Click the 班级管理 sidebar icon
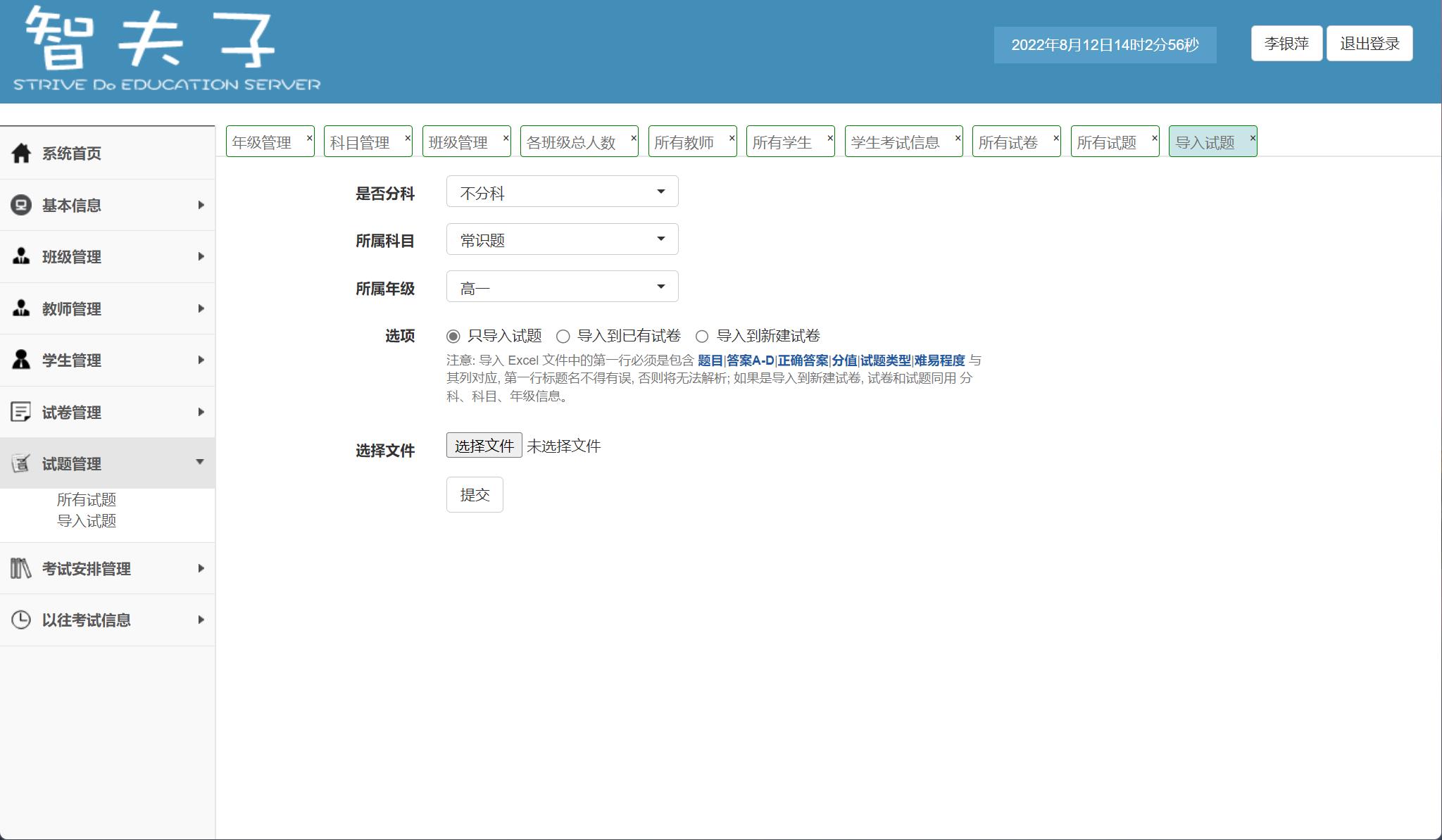This screenshot has width=1442, height=840. [x=21, y=256]
